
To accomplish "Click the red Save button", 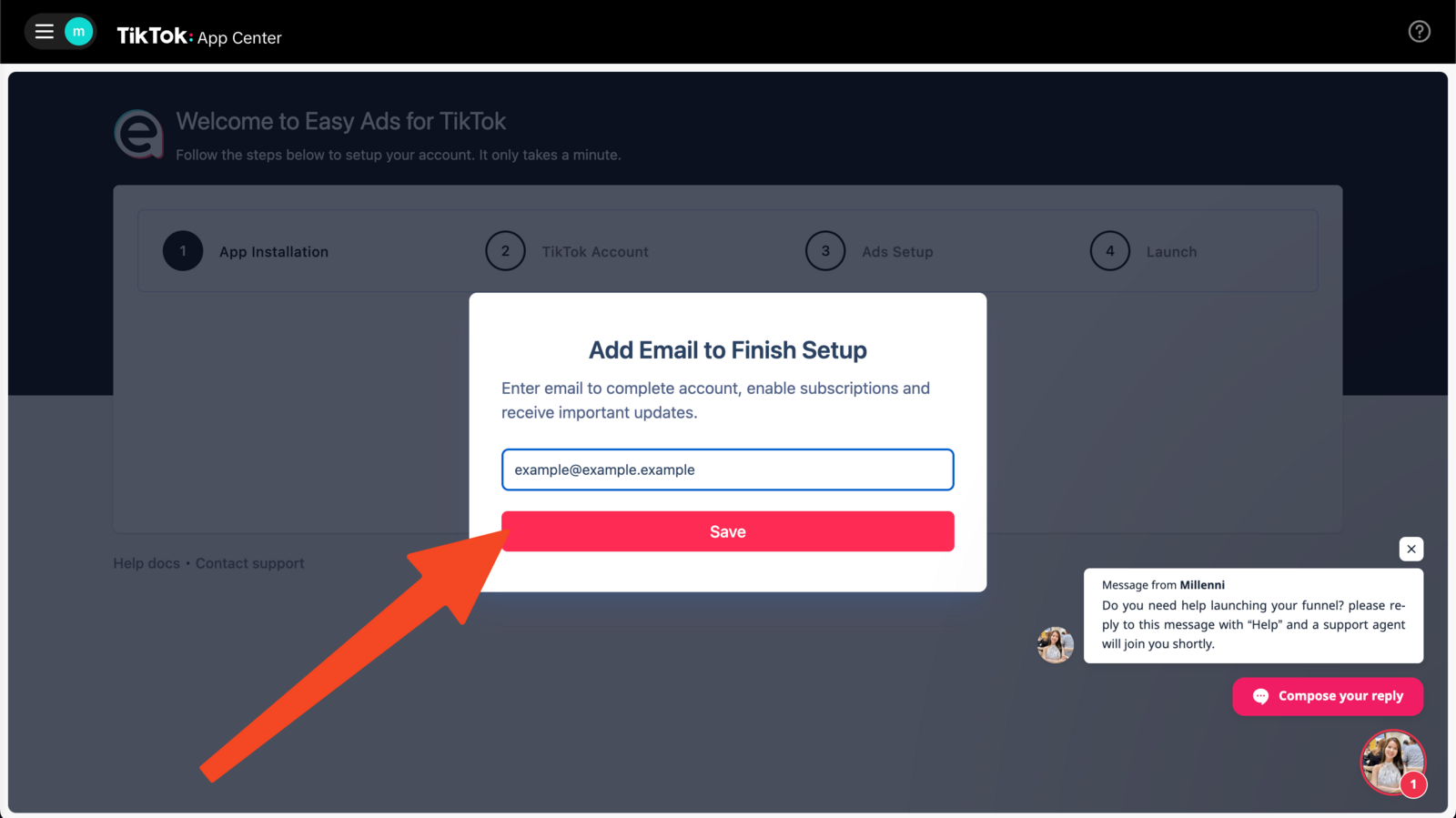I will tap(727, 531).
